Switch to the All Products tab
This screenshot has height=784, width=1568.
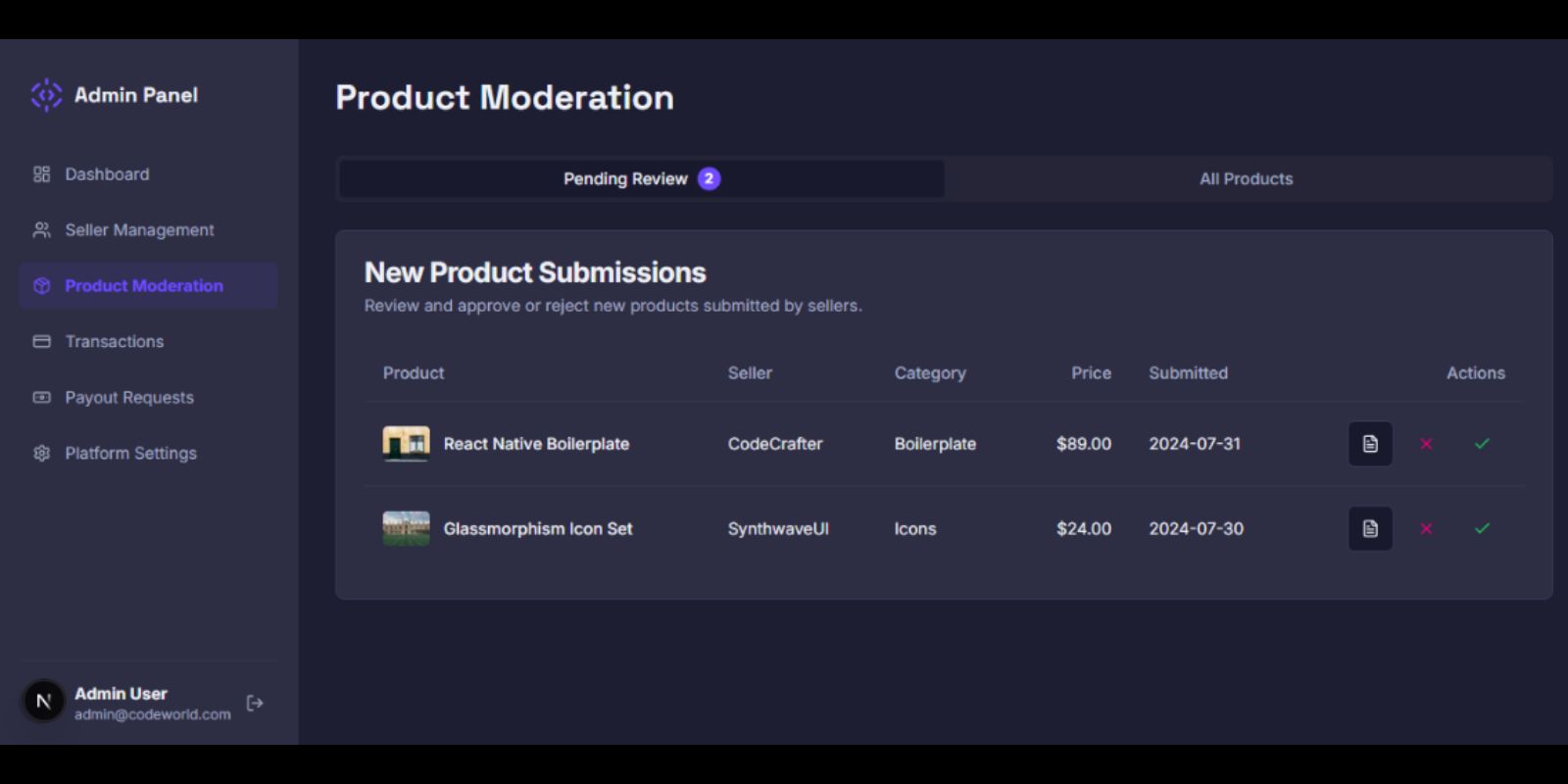coord(1246,179)
